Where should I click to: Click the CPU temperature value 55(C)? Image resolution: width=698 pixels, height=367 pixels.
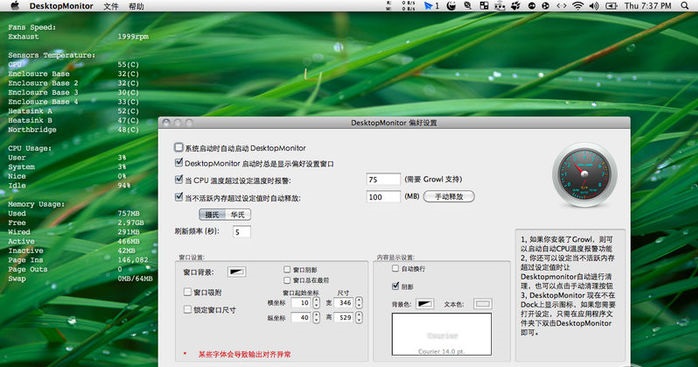click(128, 65)
